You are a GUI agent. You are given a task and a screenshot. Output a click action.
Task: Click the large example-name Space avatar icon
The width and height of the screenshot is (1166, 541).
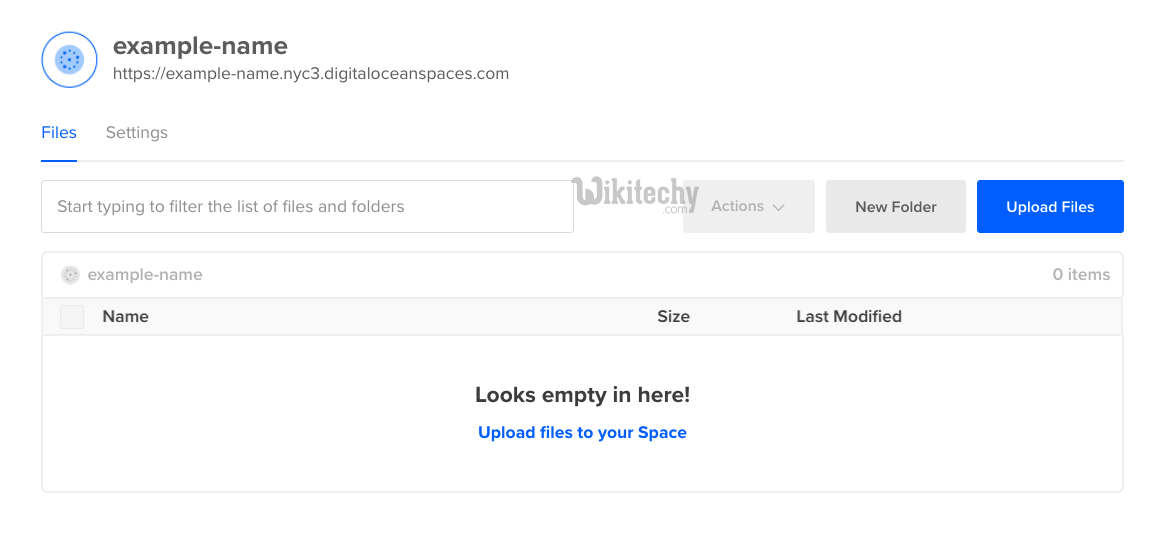click(69, 60)
